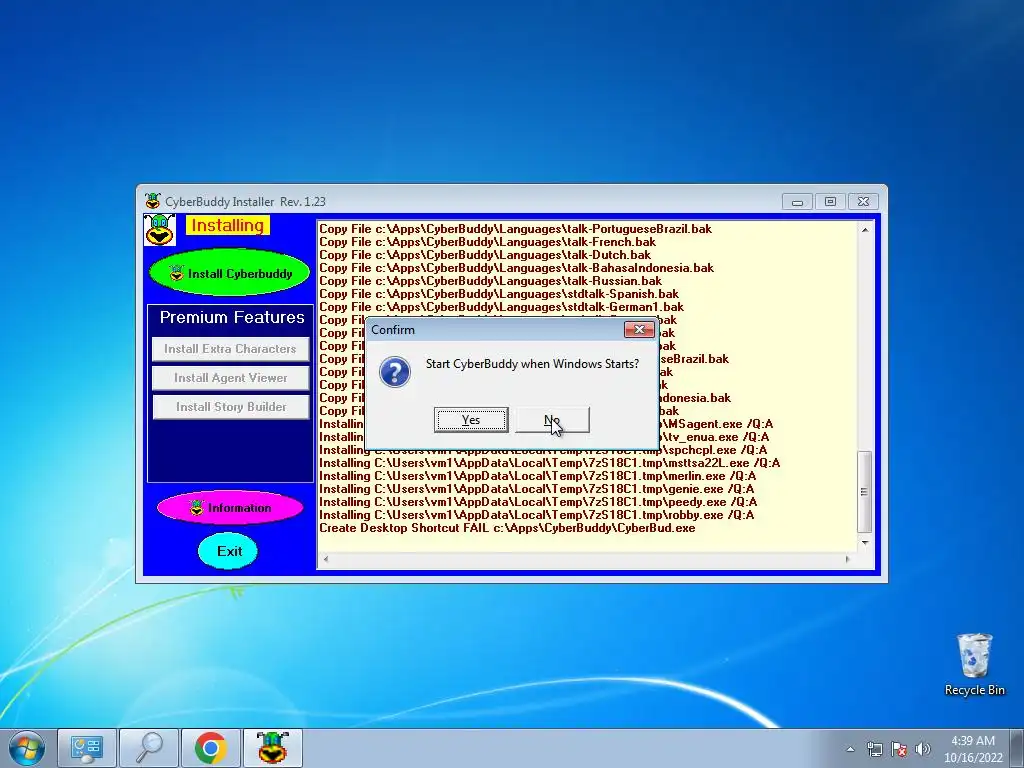
Task: Click the log line installing peedy.exe
Action: 538,502
